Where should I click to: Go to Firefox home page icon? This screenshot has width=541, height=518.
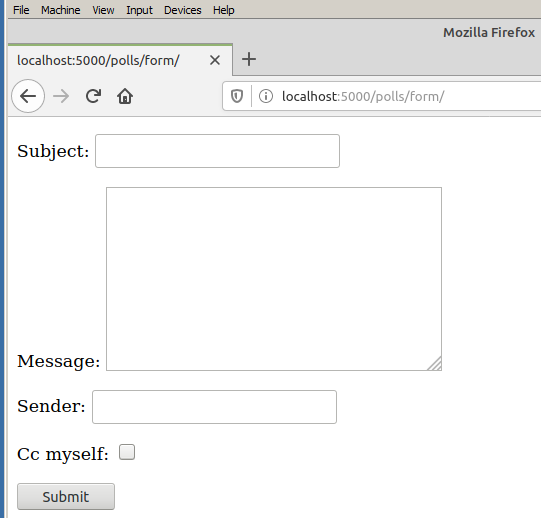point(125,96)
